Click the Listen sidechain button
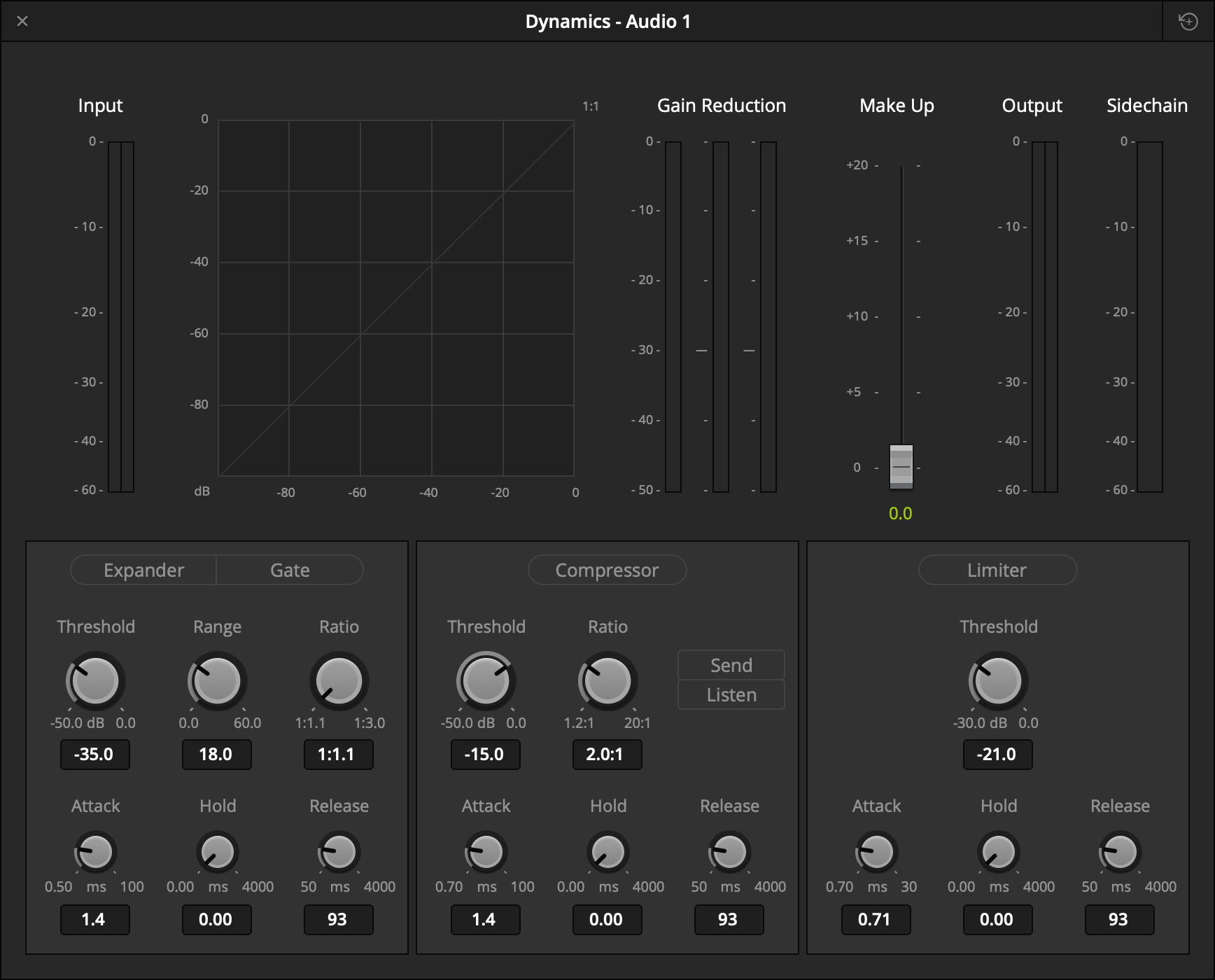This screenshot has width=1215, height=980. pos(731,694)
